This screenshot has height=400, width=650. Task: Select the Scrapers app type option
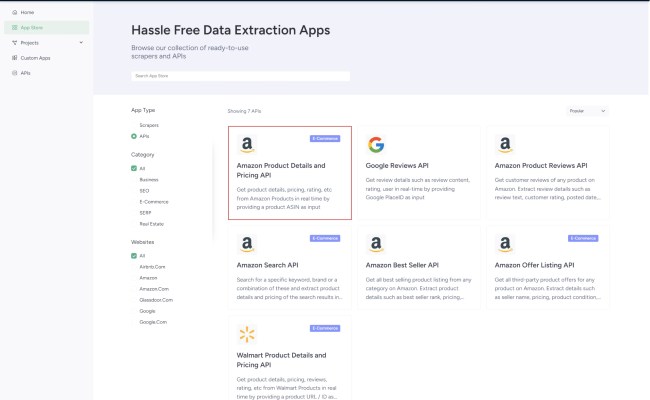pyautogui.click(x=149, y=125)
